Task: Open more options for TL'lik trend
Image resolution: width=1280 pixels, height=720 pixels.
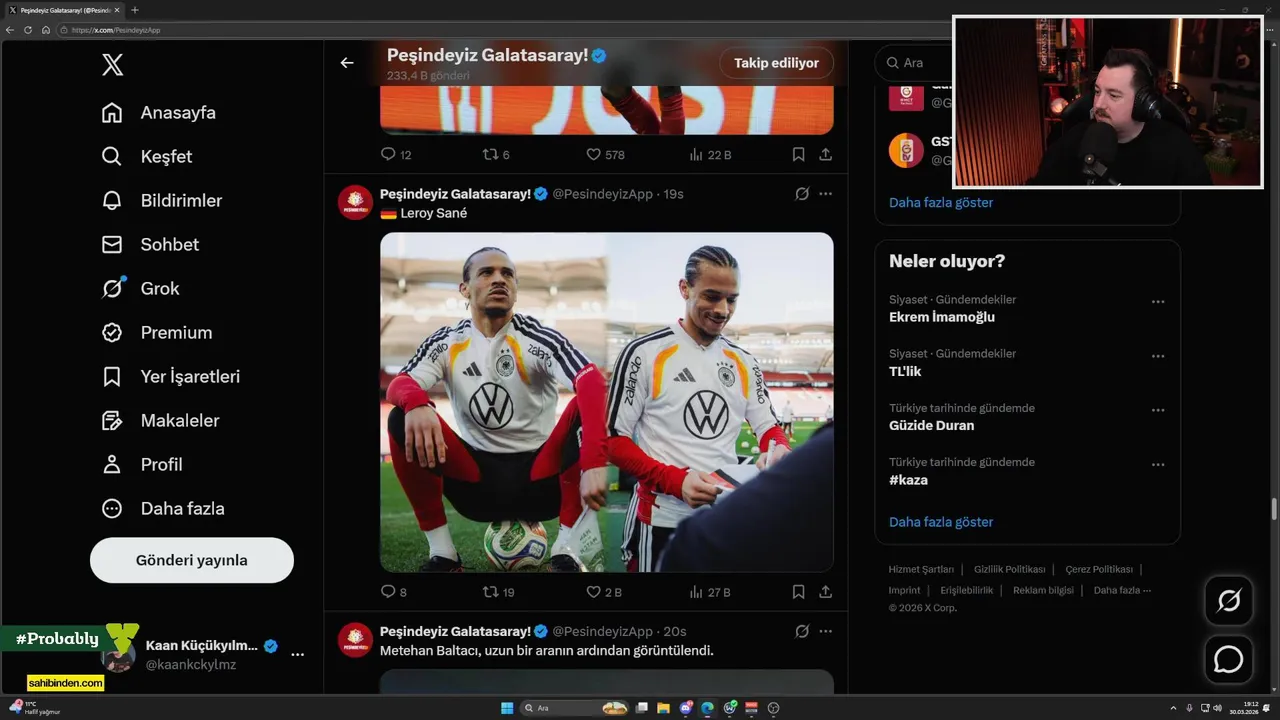Action: click(1158, 356)
